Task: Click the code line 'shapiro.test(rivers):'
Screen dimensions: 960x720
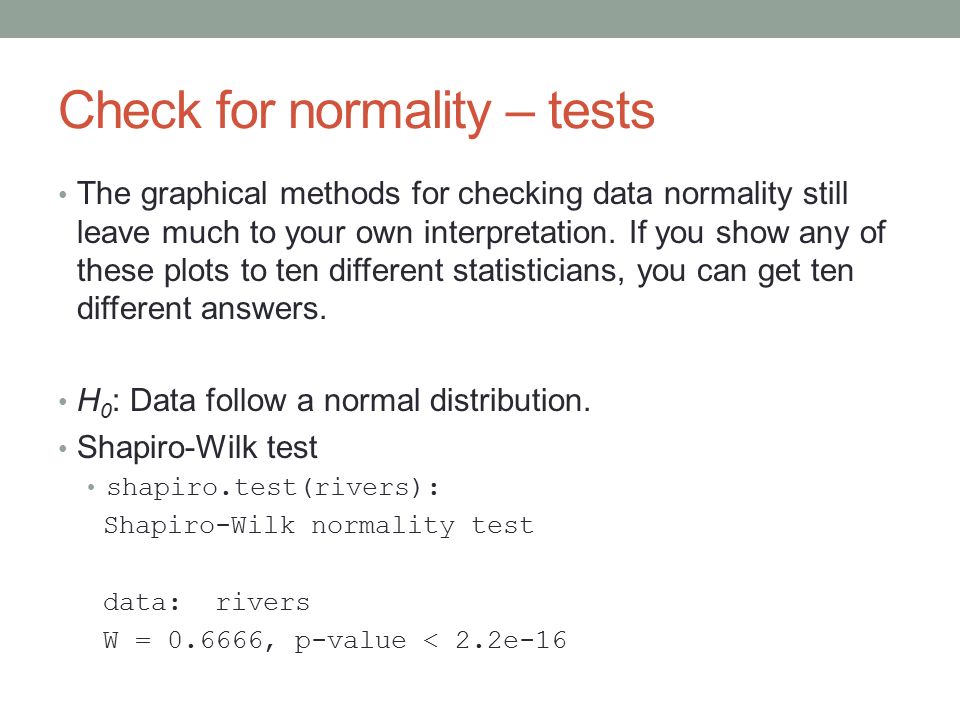Action: [273, 488]
